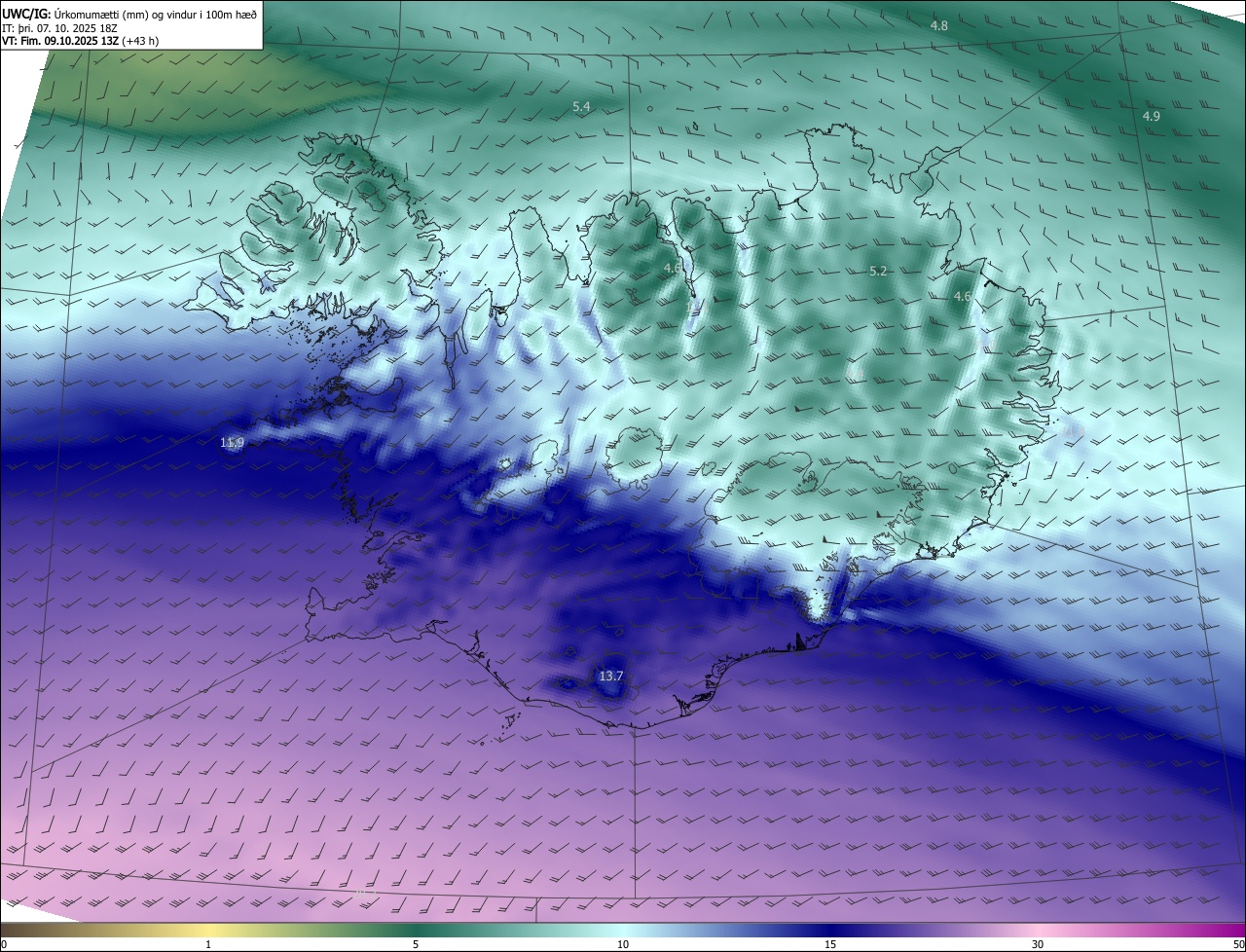
Task: Select the valid time 'VT: Fim. 09.10.2025 13Z (+43 h)'
Action: click(x=80, y=41)
